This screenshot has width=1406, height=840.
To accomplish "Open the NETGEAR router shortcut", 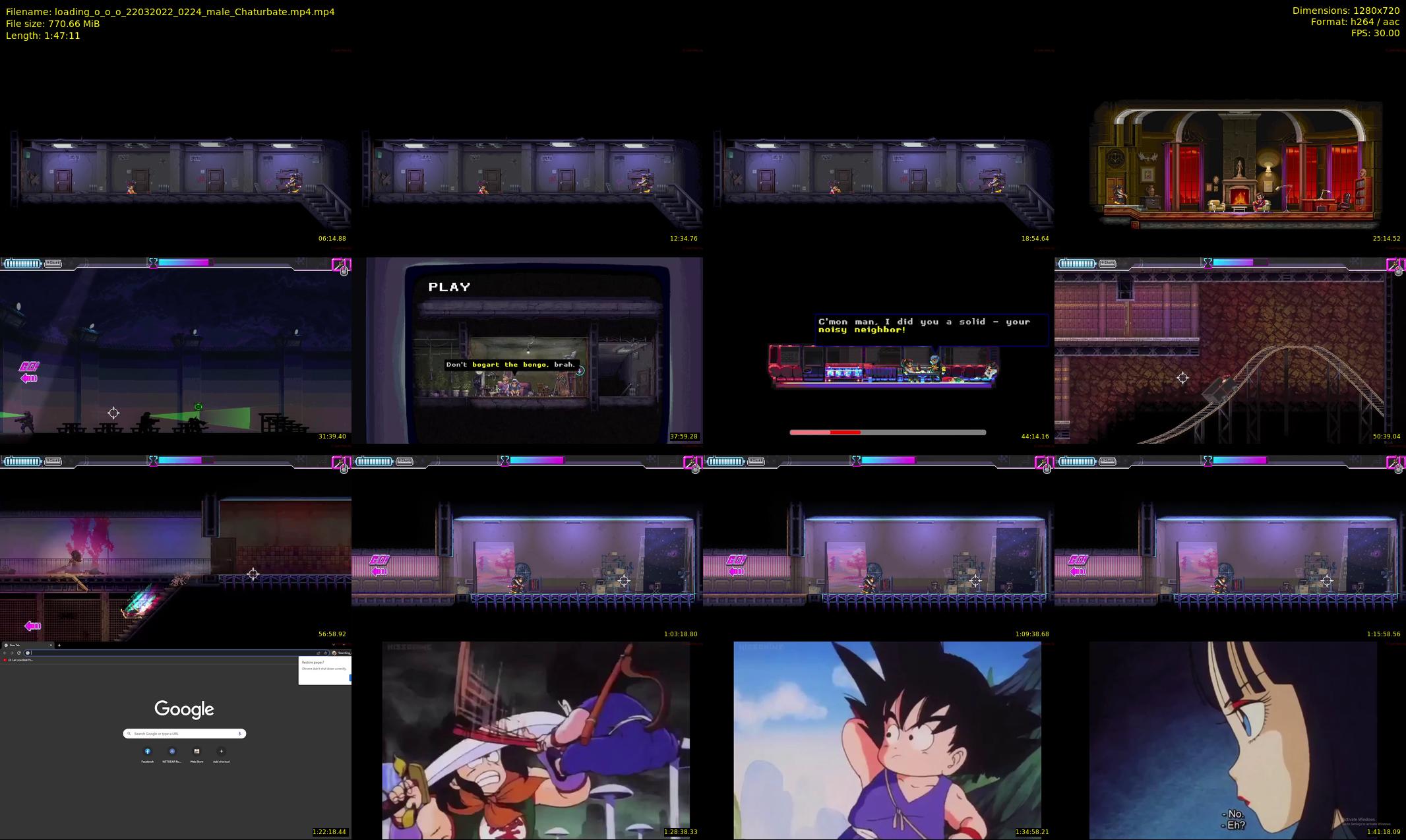I will pyautogui.click(x=172, y=751).
